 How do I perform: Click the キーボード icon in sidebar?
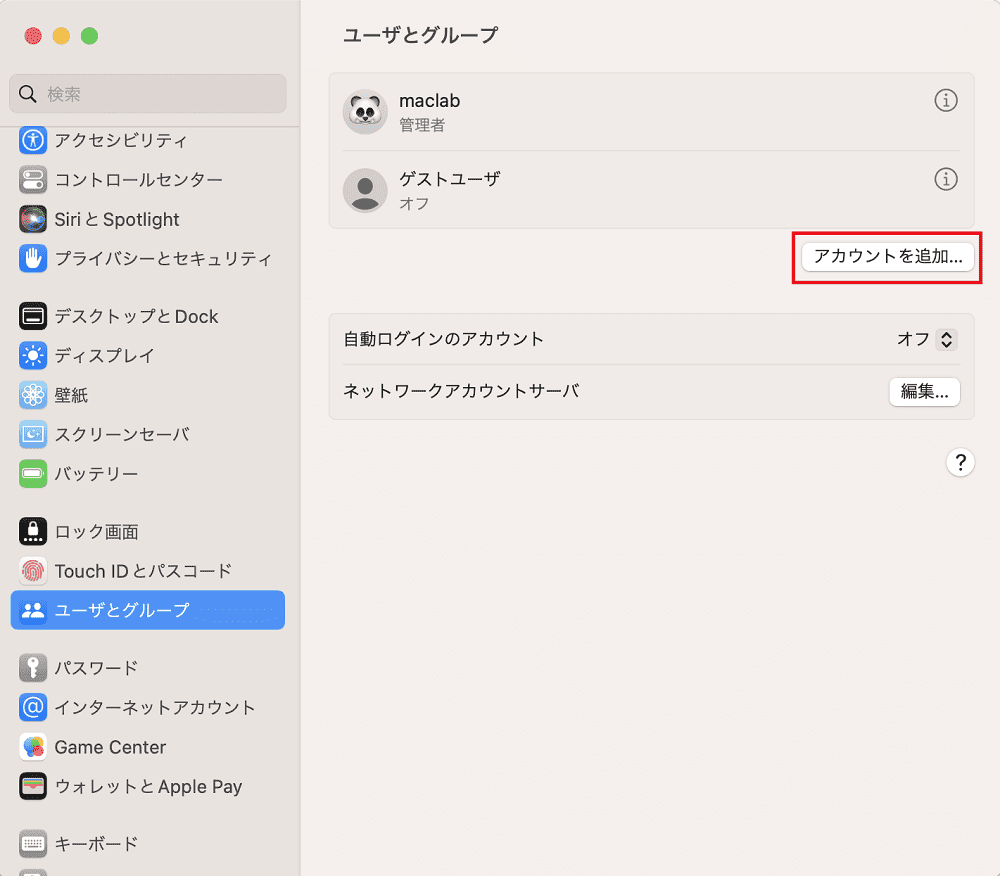coord(33,844)
